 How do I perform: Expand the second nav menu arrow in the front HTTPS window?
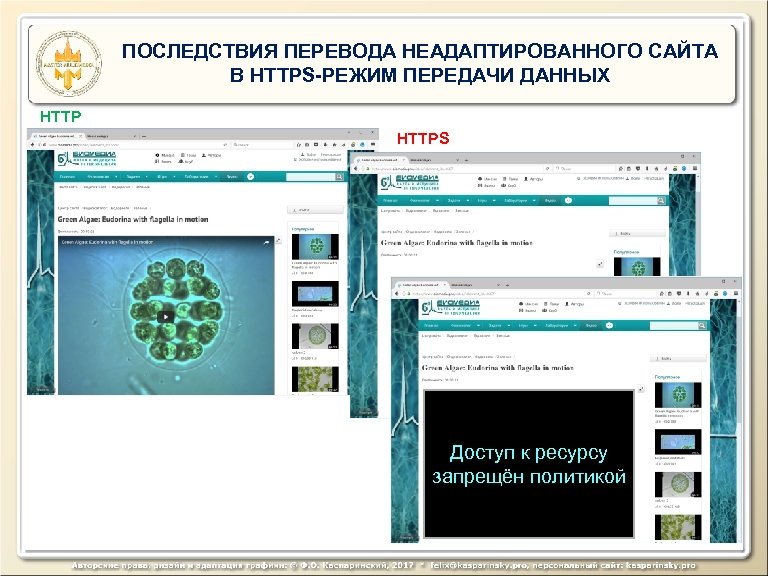pyautogui.click(x=479, y=325)
